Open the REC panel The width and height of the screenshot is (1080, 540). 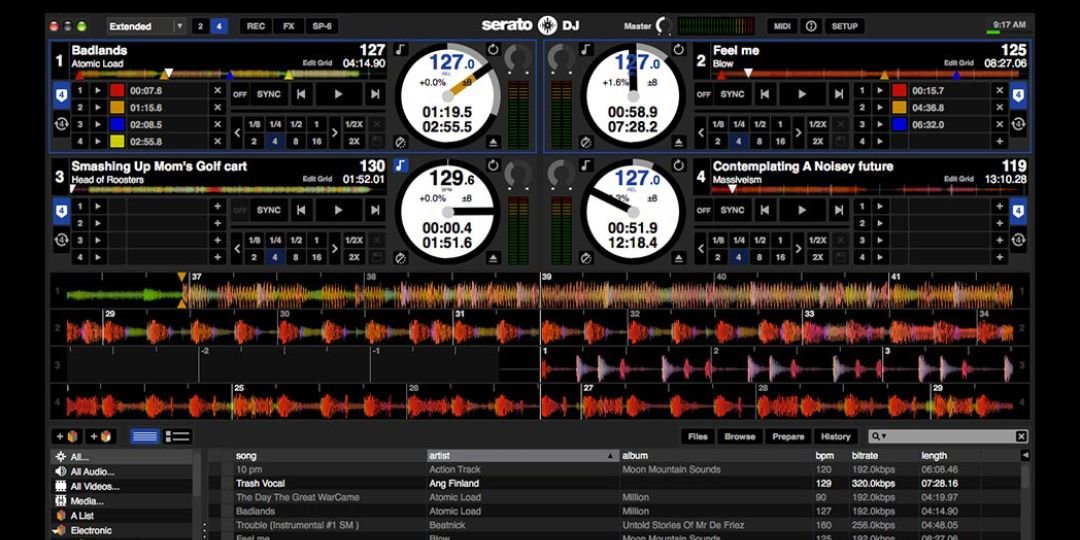pyautogui.click(x=256, y=26)
